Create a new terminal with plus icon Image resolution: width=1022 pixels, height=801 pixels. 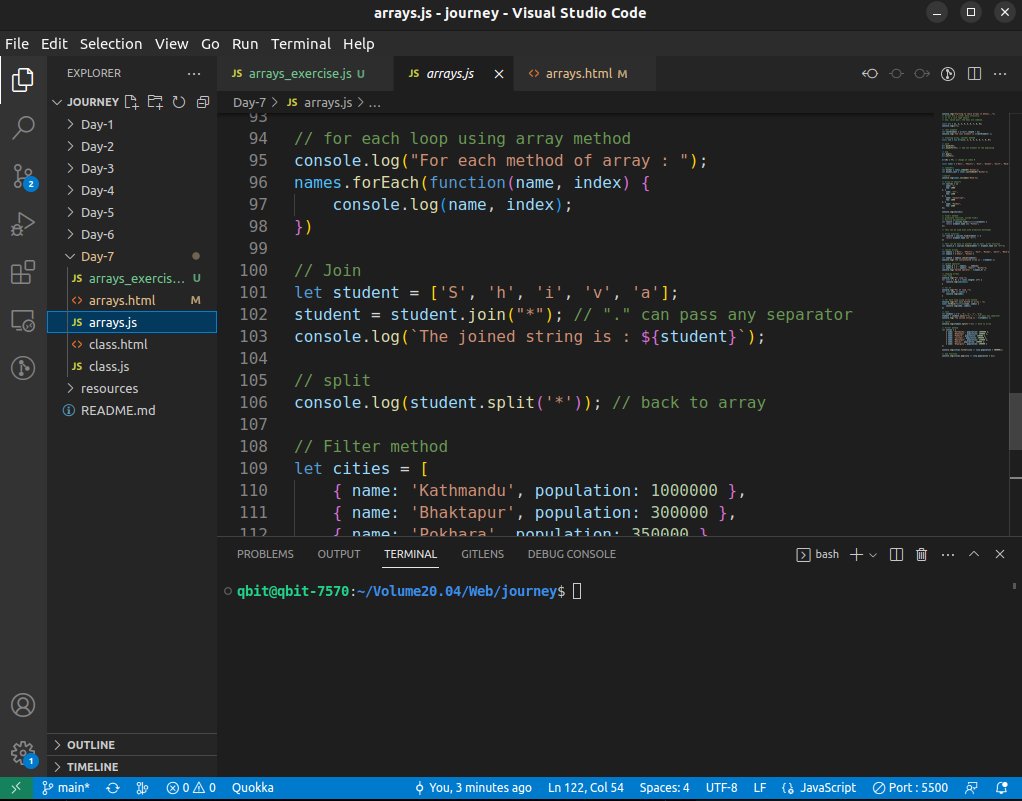[856, 555]
